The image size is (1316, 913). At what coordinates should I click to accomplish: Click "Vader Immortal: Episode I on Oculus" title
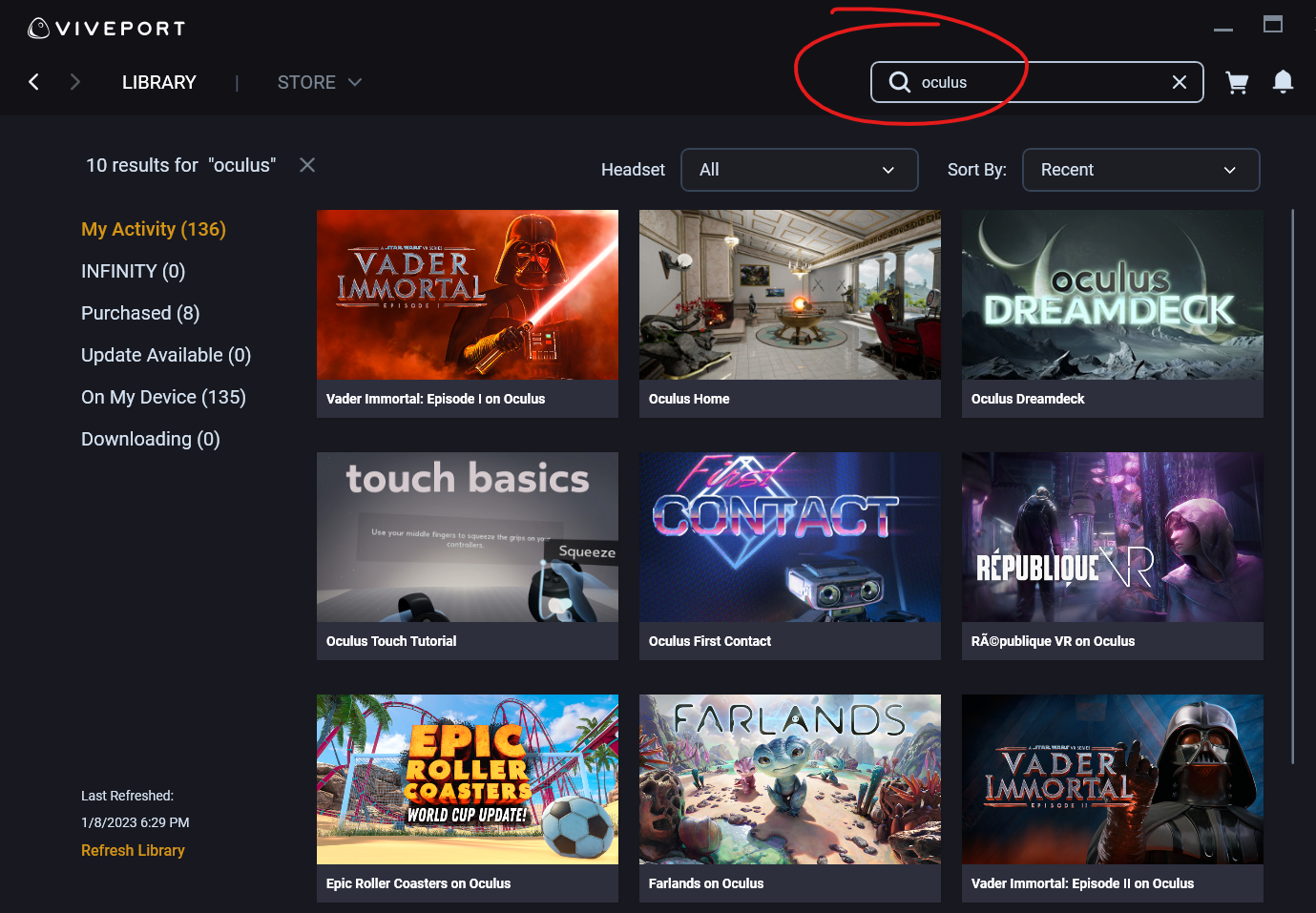point(435,399)
